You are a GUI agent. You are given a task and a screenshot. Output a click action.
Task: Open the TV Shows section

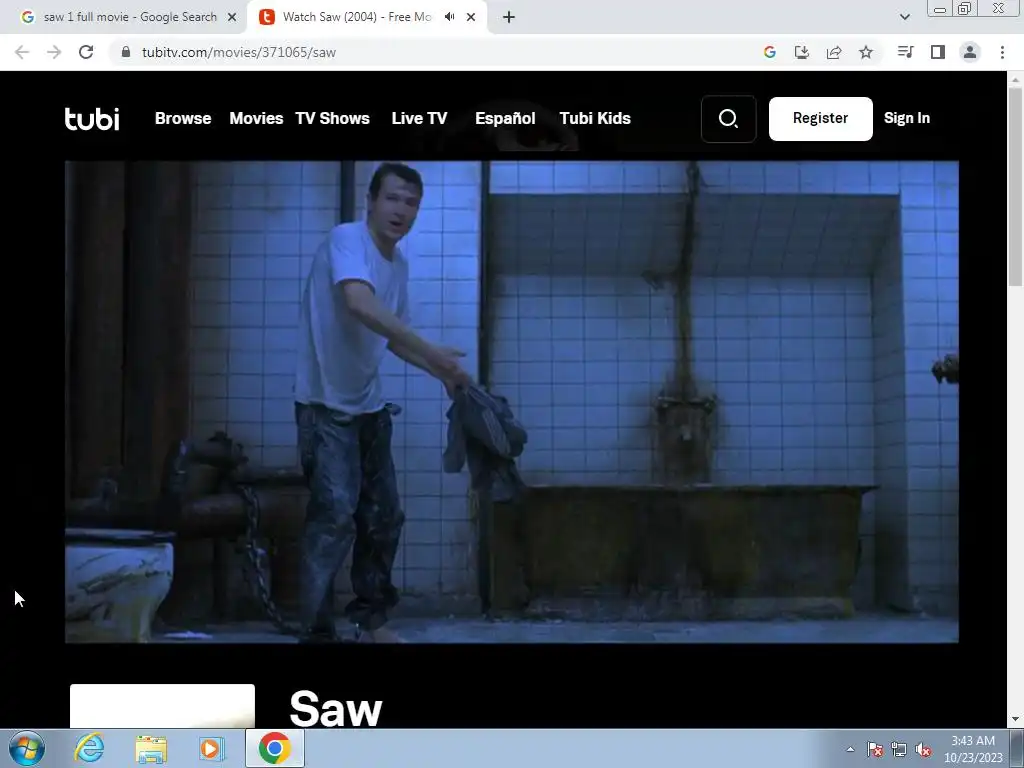(x=332, y=118)
